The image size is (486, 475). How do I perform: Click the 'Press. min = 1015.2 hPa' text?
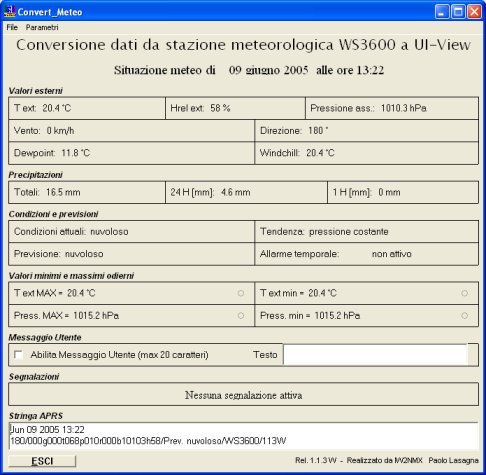click(x=310, y=315)
